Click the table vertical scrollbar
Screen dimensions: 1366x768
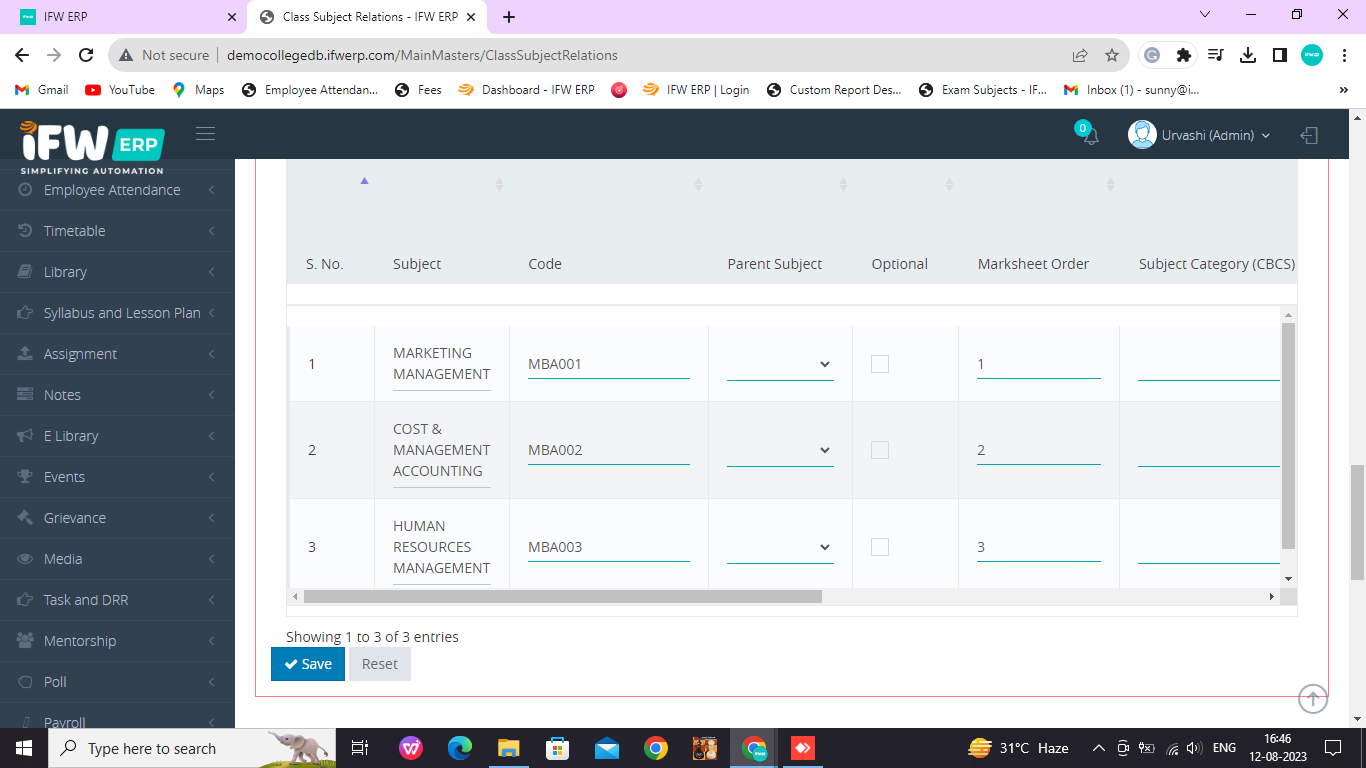pos(1288,436)
